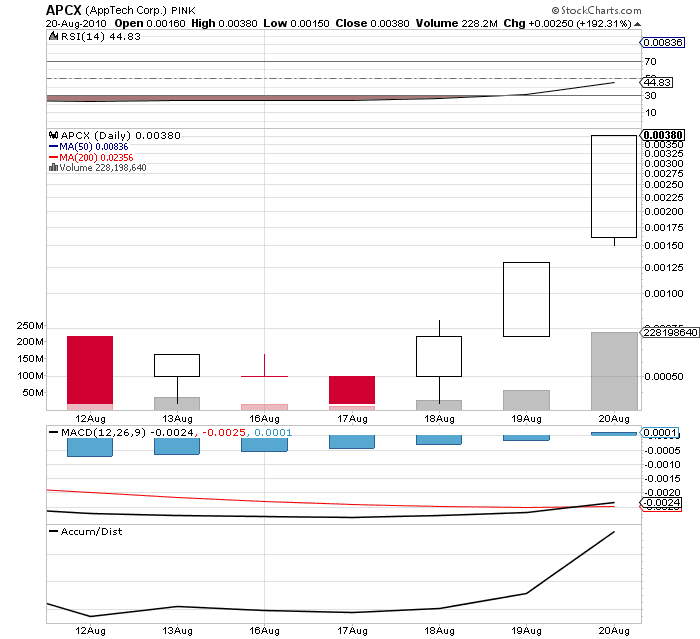Click the 228198640 volume marker on right axis

(x=670, y=333)
